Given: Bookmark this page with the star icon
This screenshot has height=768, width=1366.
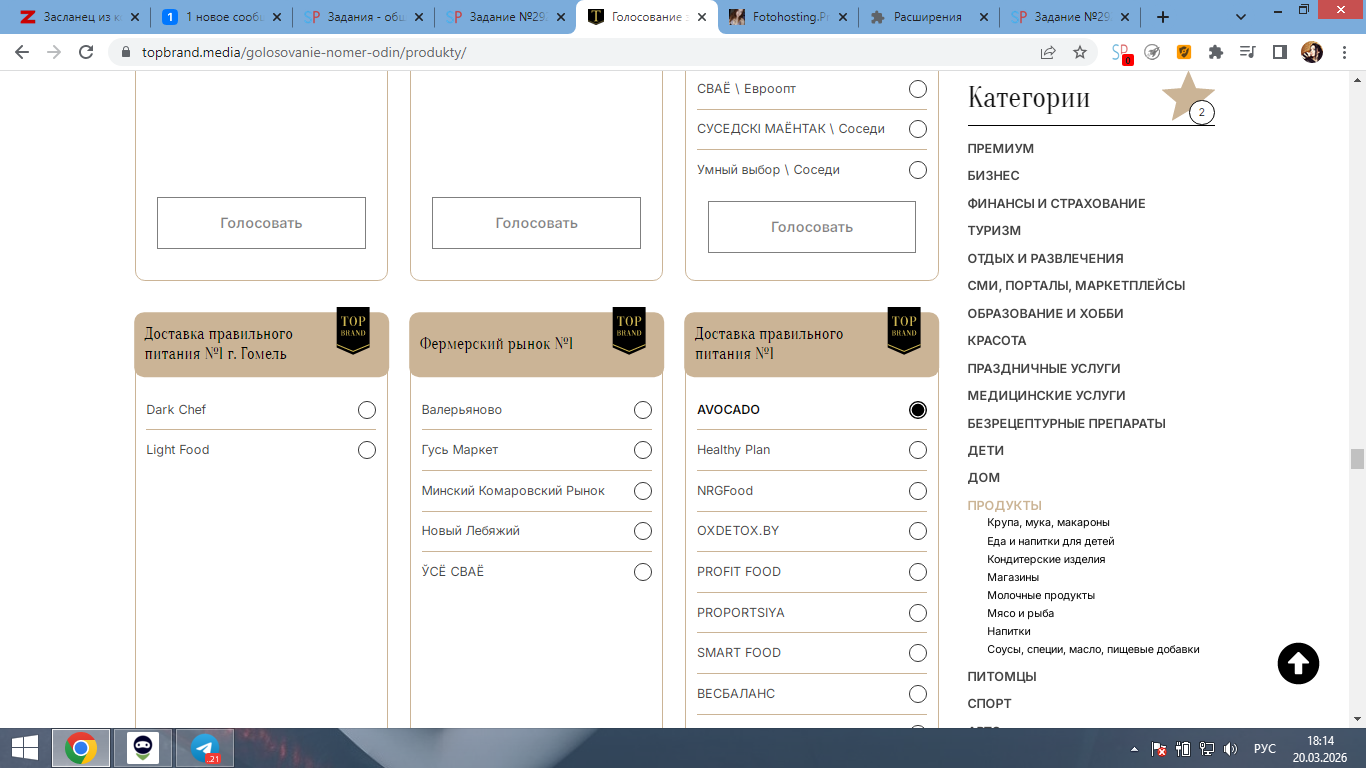Looking at the screenshot, I should [x=1080, y=52].
